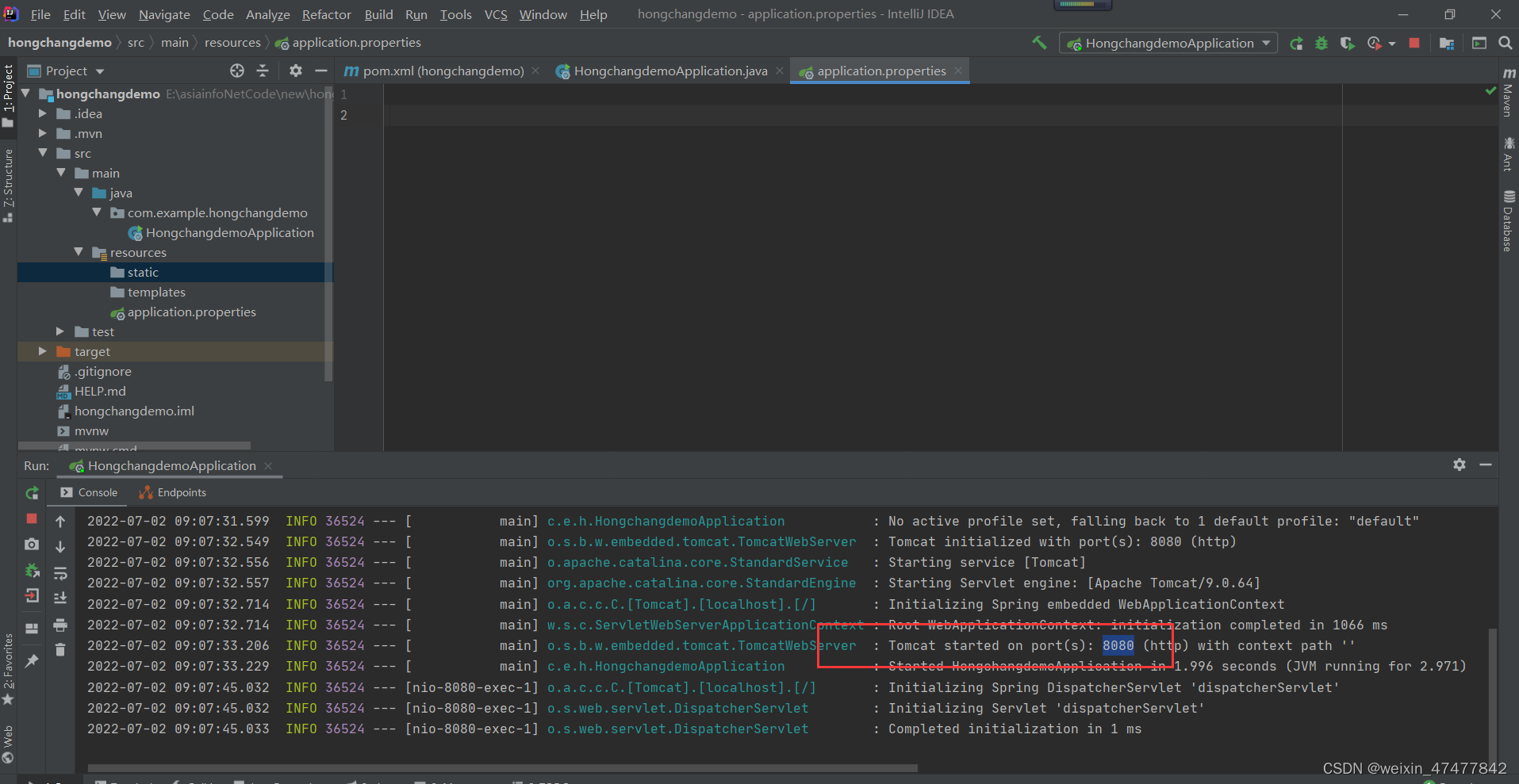Expand the .mvn folder
Image resolution: width=1519 pixels, height=784 pixels.
(43, 133)
